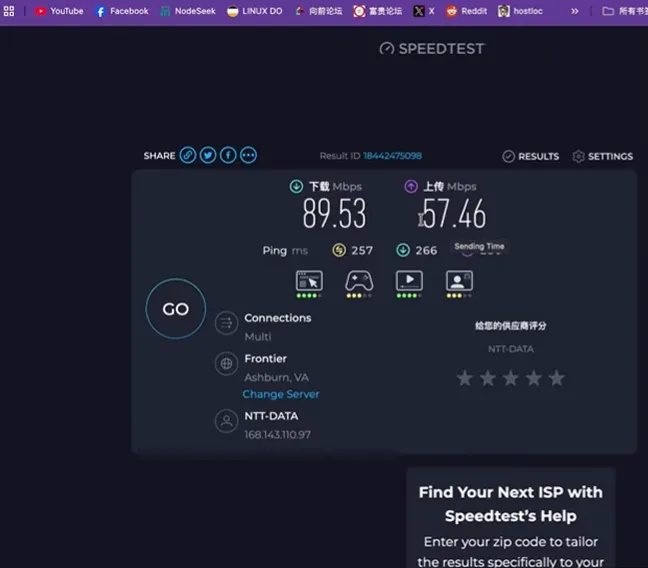Image resolution: width=648 pixels, height=568 pixels.
Task: Click the download latency 266 icon
Action: click(x=403, y=250)
